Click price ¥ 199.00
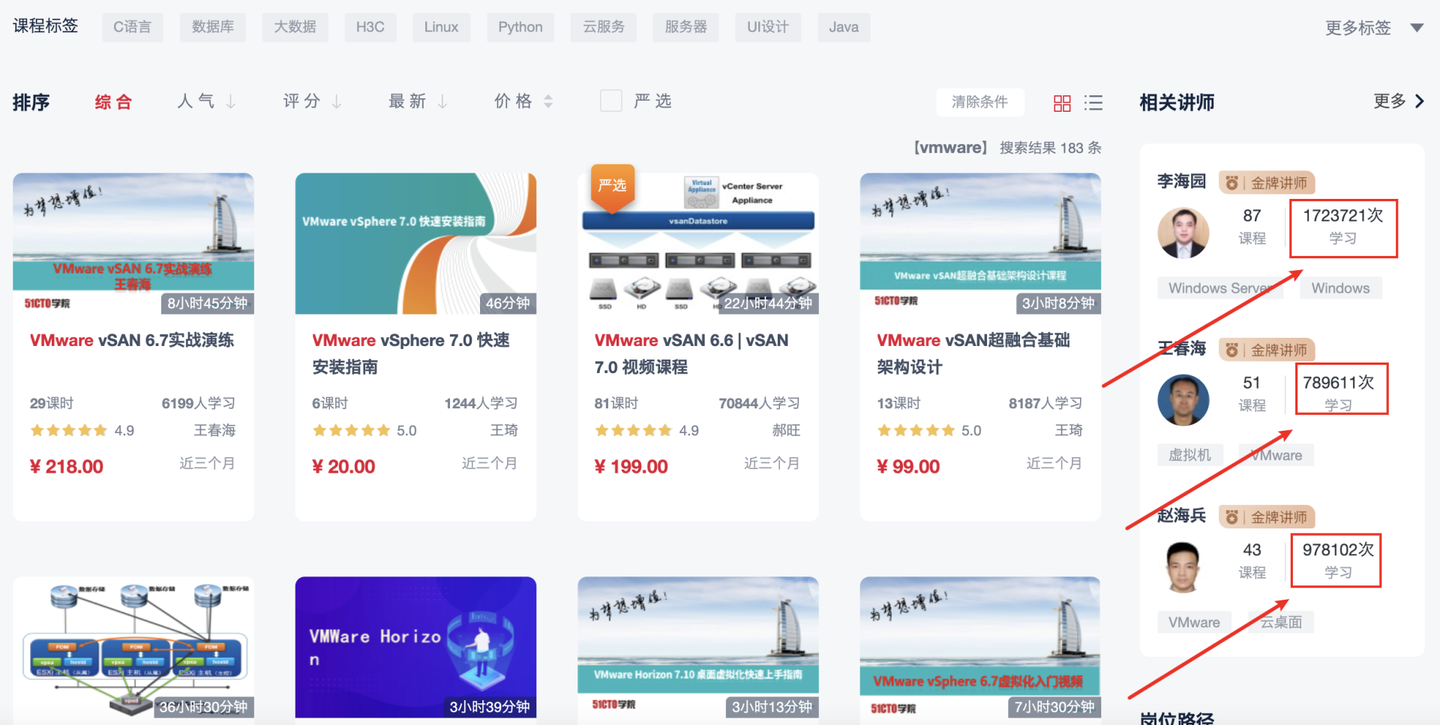The height and width of the screenshot is (725, 1440). (x=631, y=467)
